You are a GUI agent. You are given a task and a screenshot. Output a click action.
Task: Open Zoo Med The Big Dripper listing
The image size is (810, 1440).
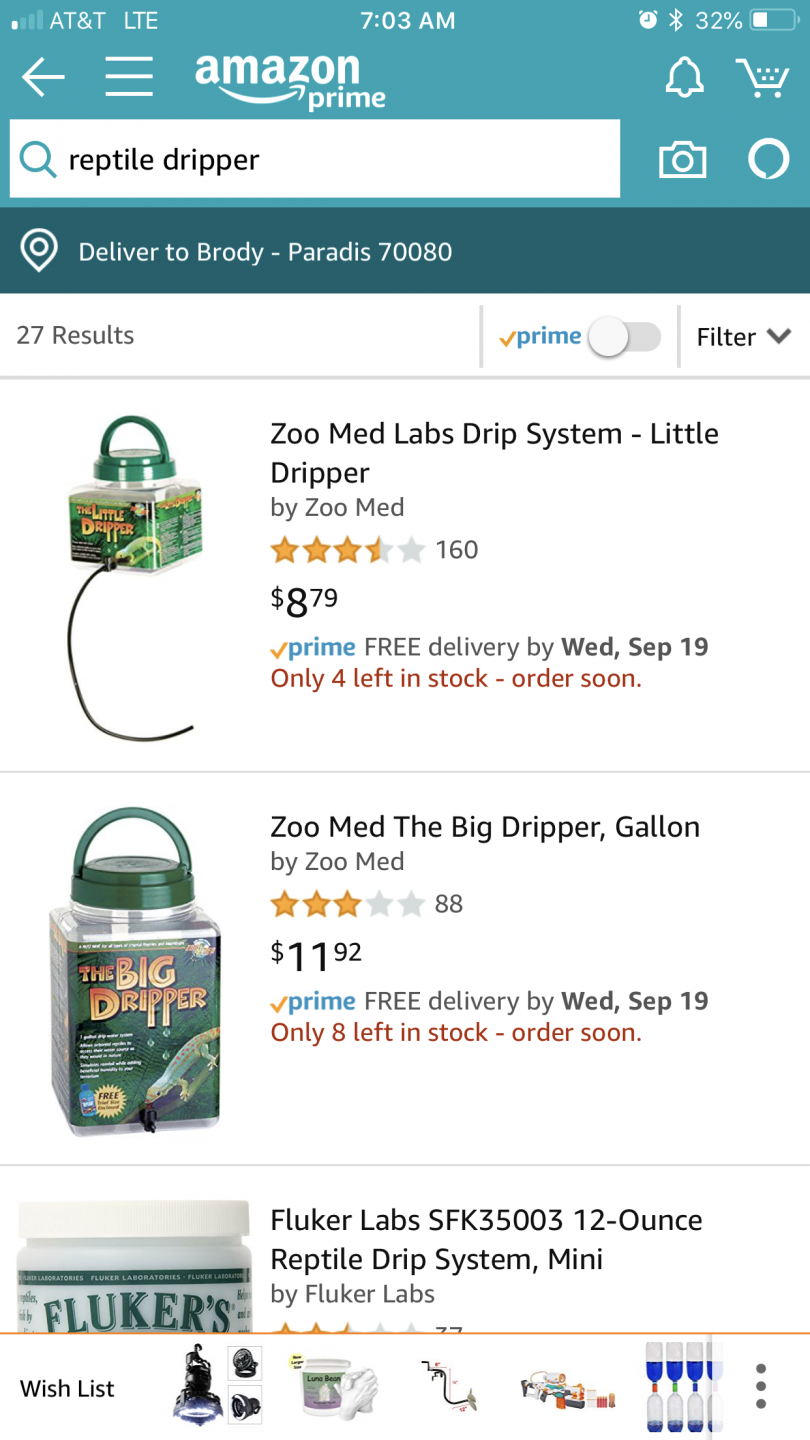click(x=485, y=827)
